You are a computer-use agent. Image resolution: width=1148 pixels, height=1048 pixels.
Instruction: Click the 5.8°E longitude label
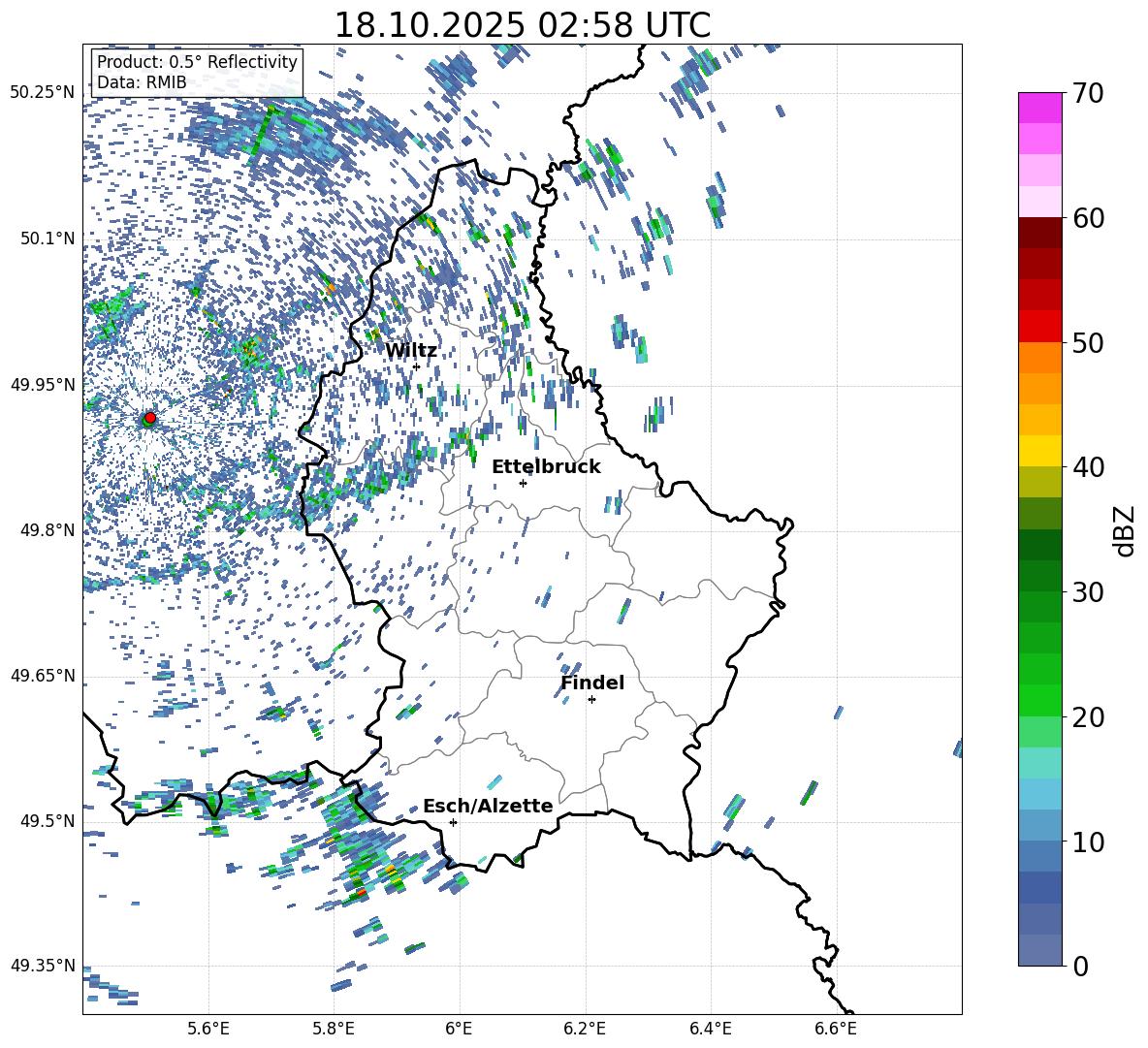(x=334, y=1029)
